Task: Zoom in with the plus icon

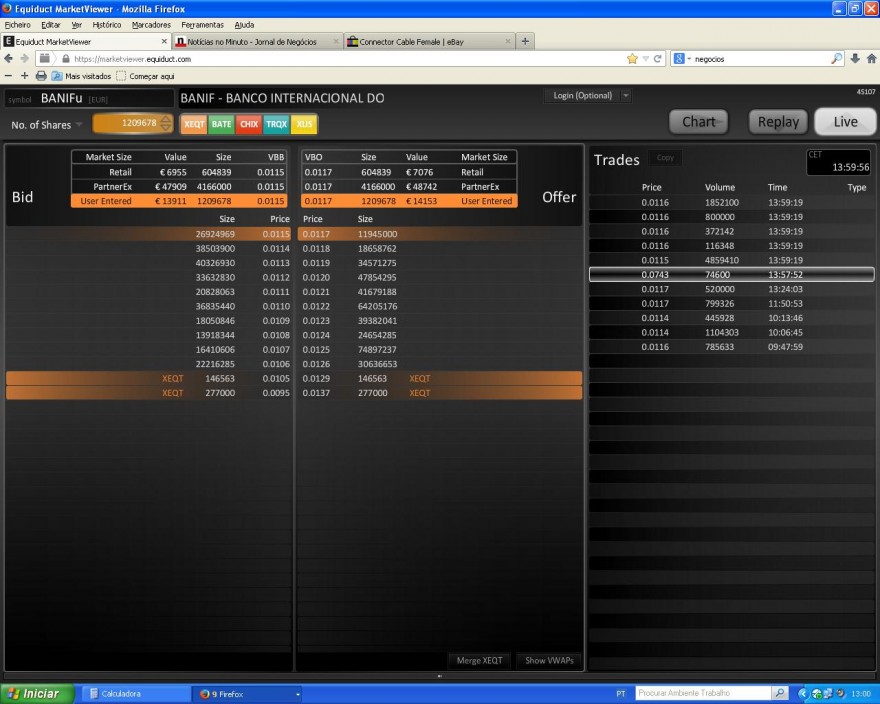Action: [x=25, y=76]
